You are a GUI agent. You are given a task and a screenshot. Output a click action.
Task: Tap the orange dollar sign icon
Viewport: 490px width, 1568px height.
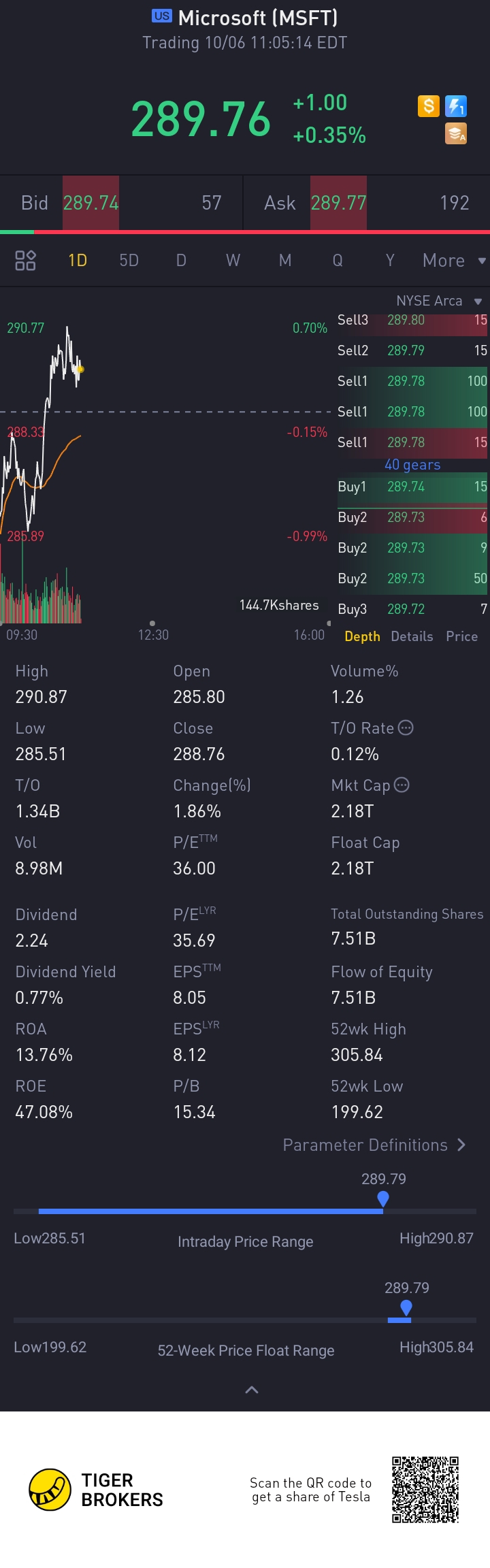pos(428,106)
